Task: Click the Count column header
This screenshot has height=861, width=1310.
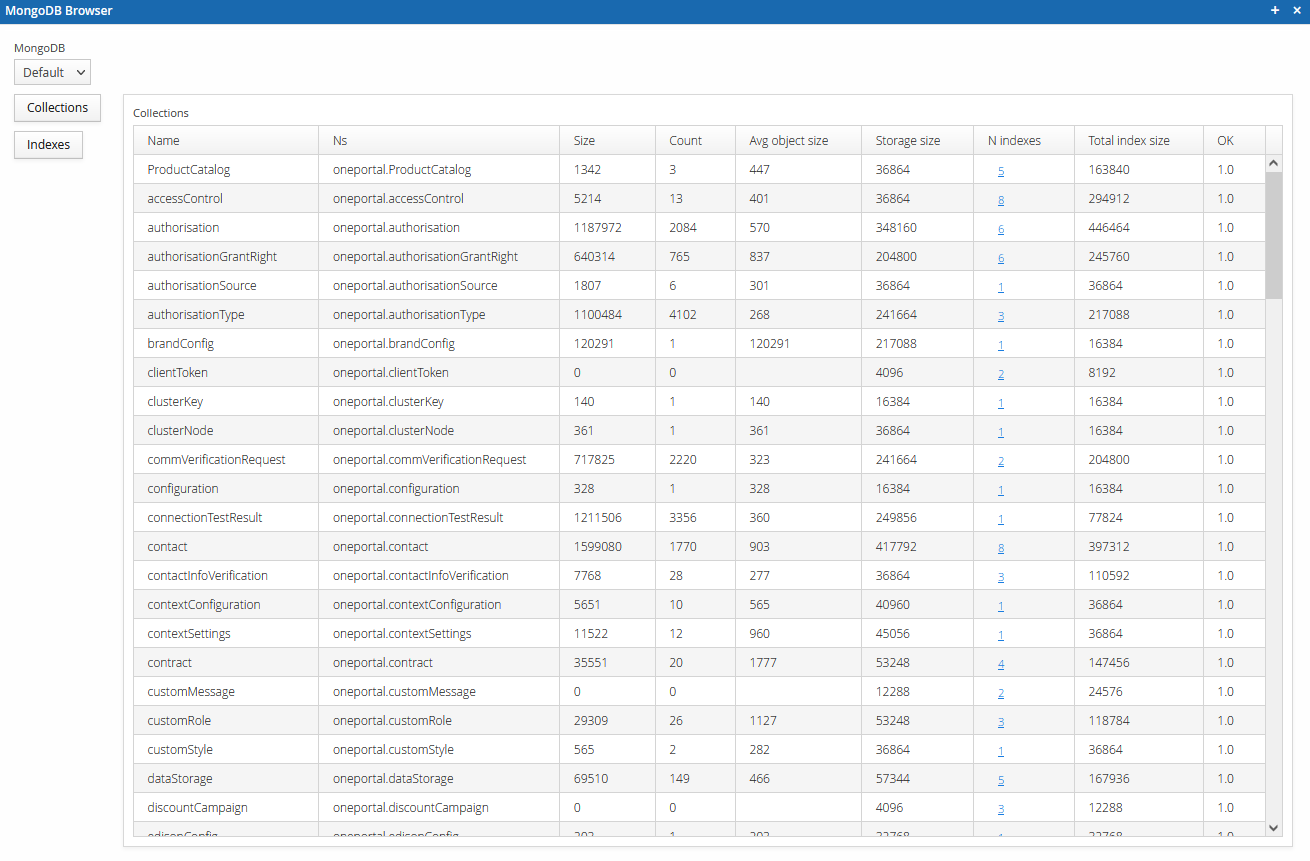Action: 686,141
